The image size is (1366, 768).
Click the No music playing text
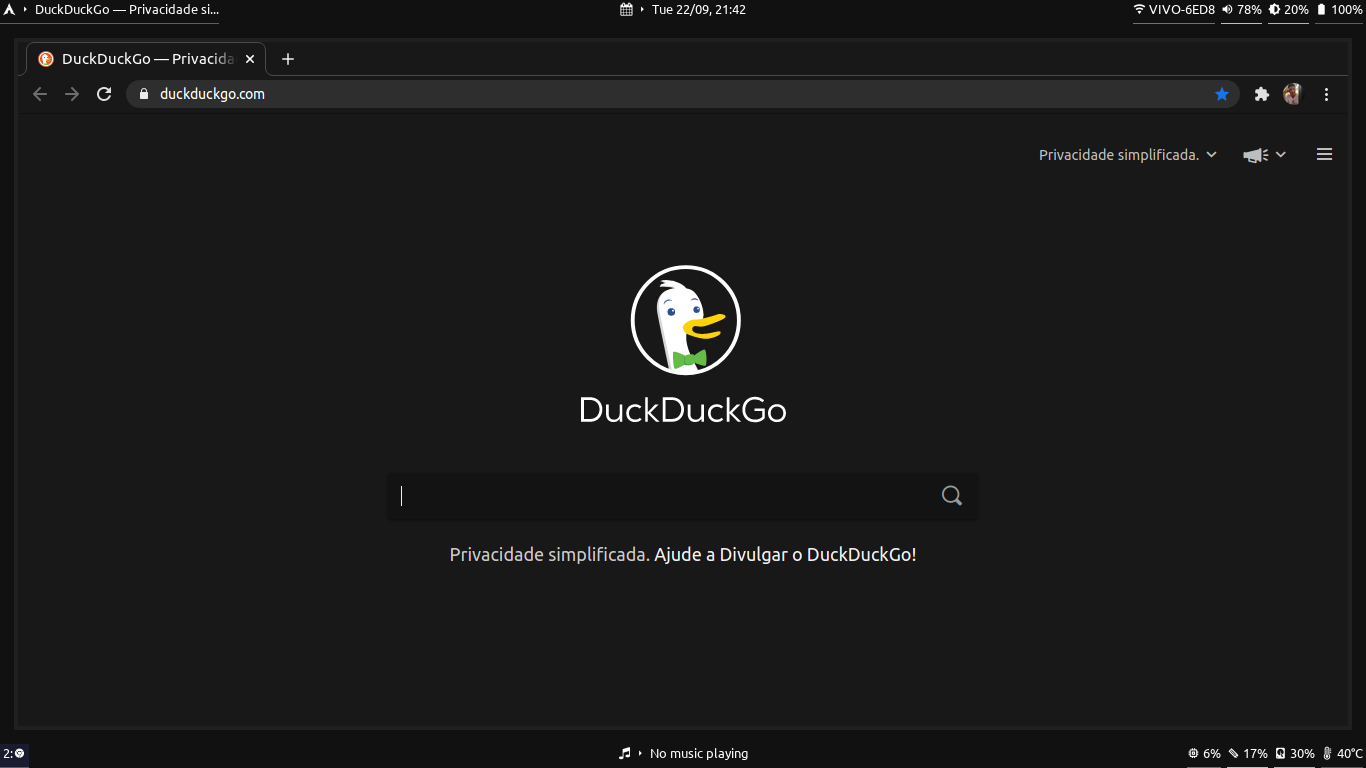[x=699, y=754]
